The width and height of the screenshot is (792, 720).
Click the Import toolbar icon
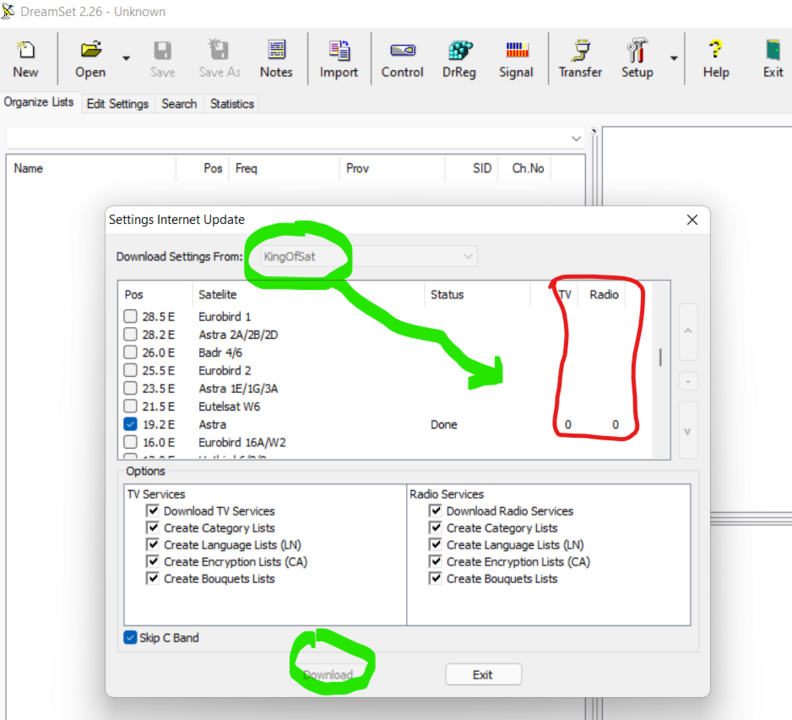pos(339,59)
